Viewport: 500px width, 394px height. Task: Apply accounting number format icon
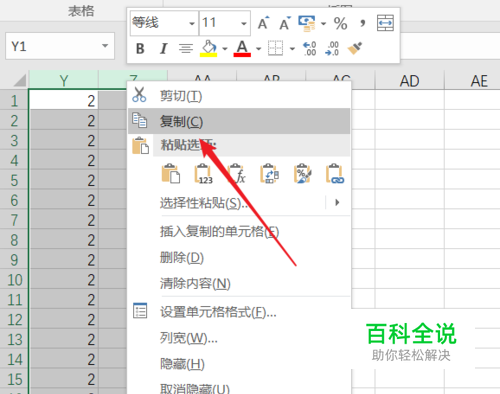(x=307, y=23)
